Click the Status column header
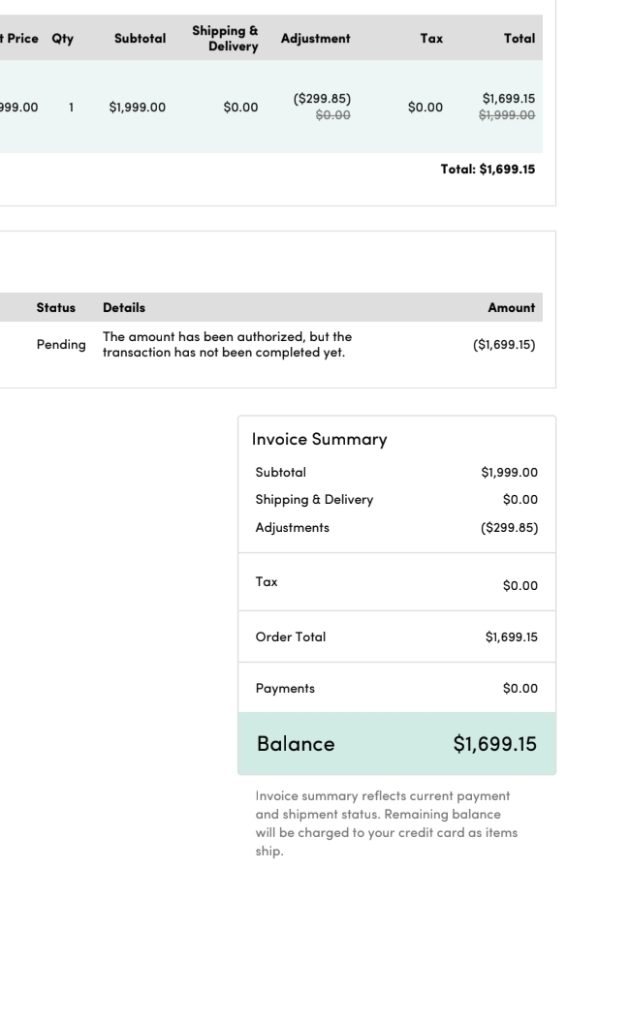This screenshot has width=630, height=1024. 55,308
